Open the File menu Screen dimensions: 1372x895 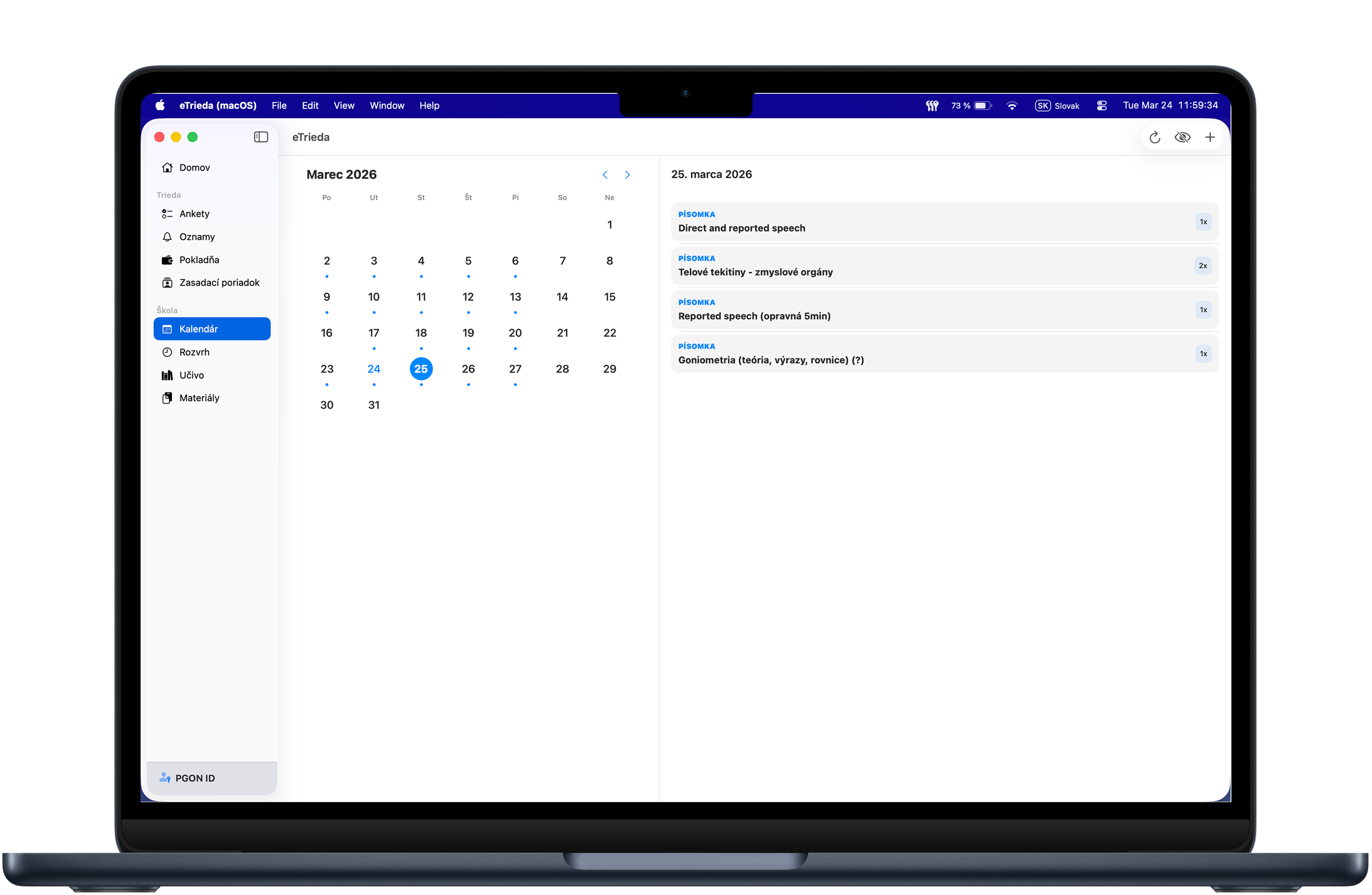[x=279, y=106]
